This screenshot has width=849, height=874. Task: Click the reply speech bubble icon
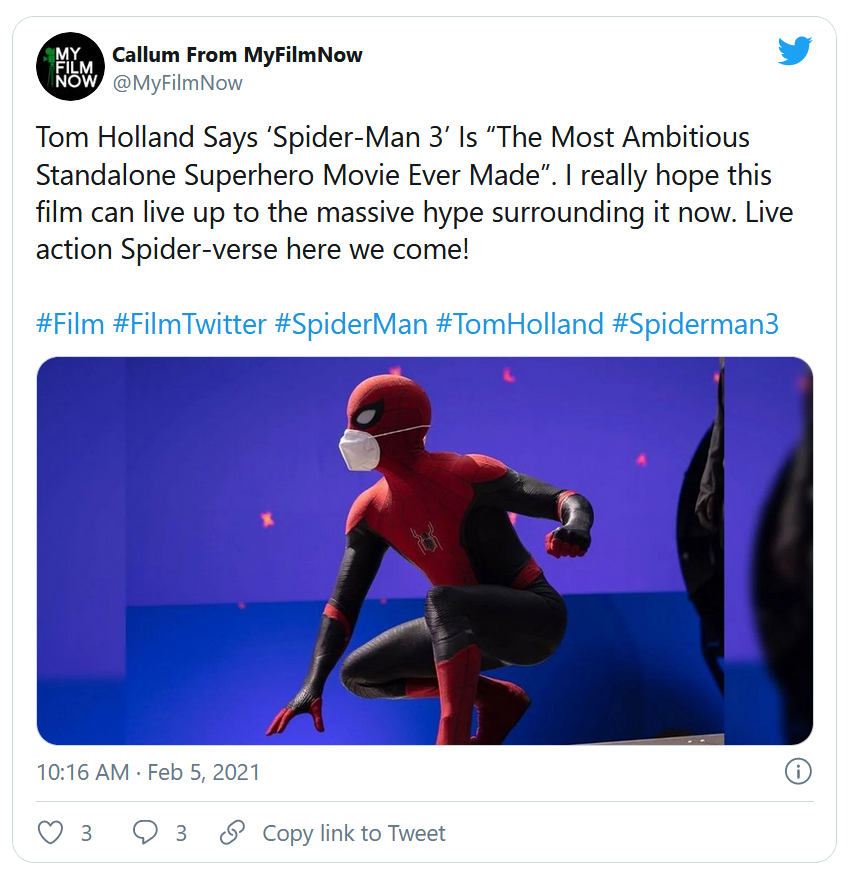(145, 833)
